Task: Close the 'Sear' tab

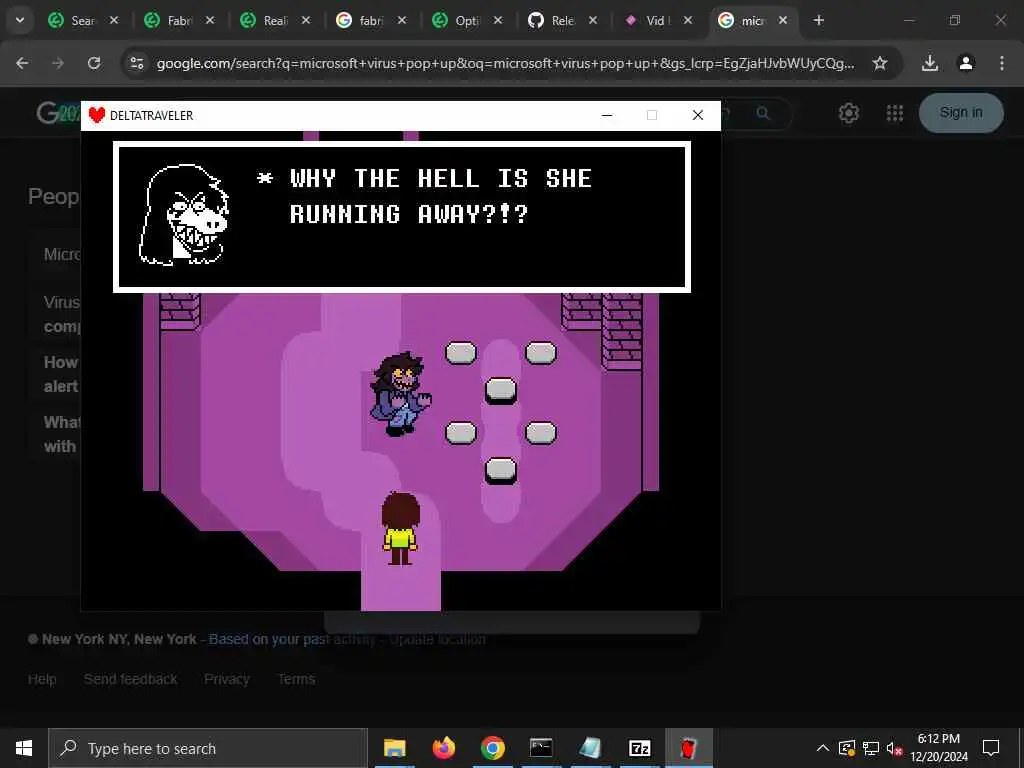Action: pyautogui.click(x=114, y=20)
